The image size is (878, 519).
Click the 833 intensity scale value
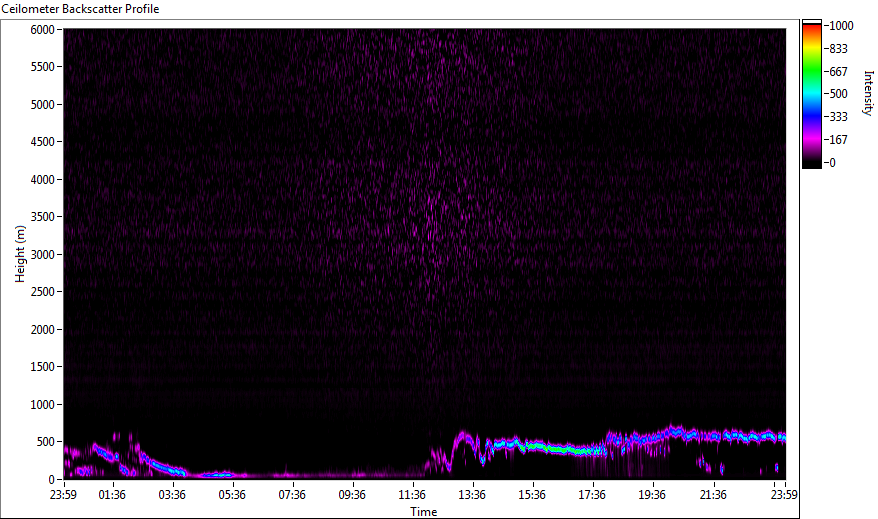coord(838,49)
